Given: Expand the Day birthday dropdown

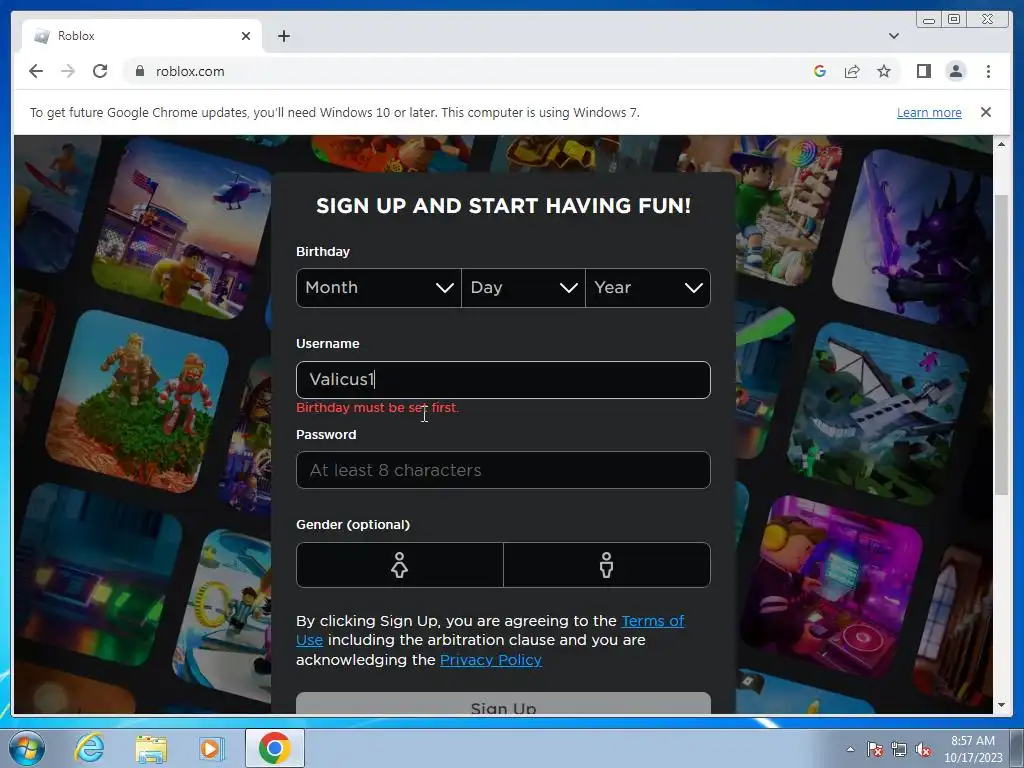Looking at the screenshot, I should 523,287.
